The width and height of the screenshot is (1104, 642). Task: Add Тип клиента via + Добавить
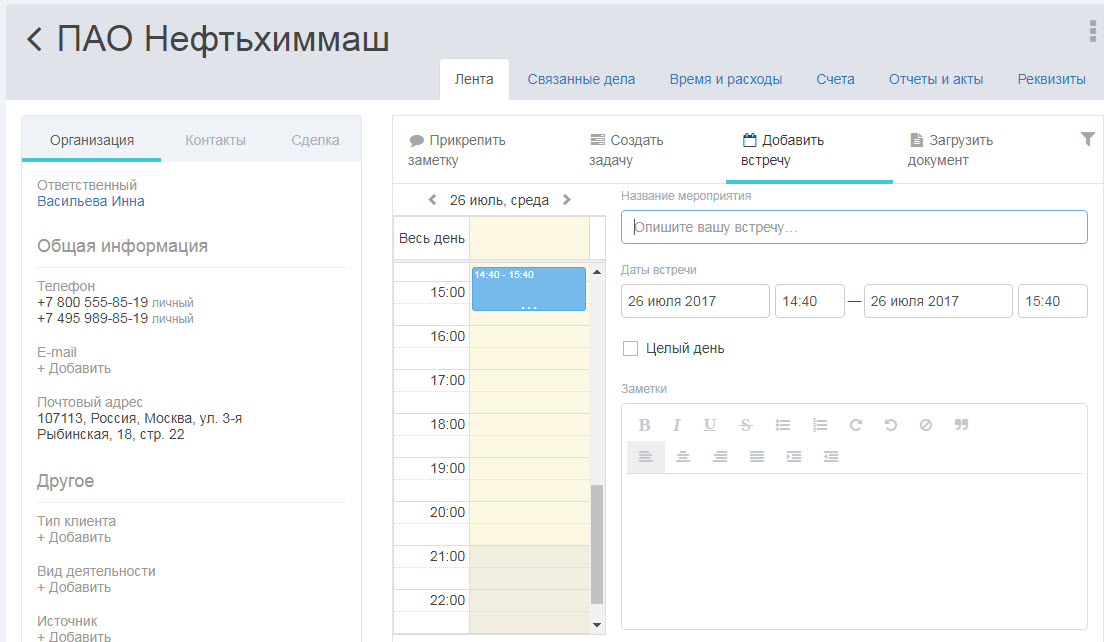74,537
